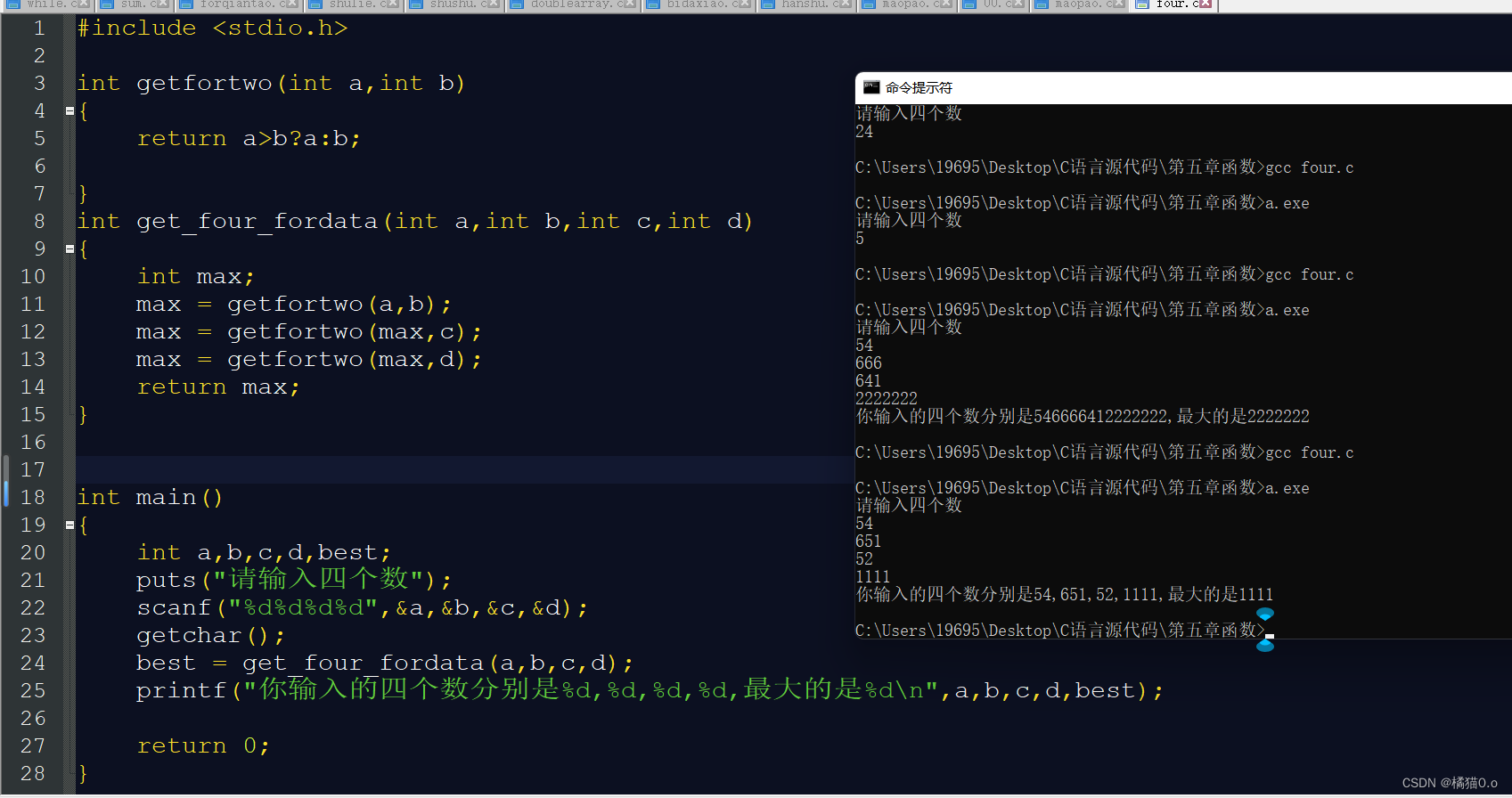Click the #include <stdio.h> line
The image size is (1512, 798).
212,28
